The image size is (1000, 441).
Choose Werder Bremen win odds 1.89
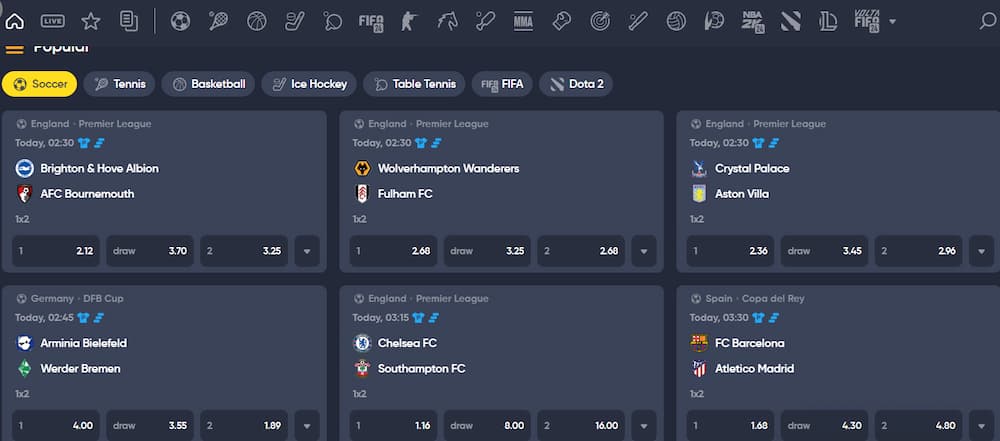(244, 426)
